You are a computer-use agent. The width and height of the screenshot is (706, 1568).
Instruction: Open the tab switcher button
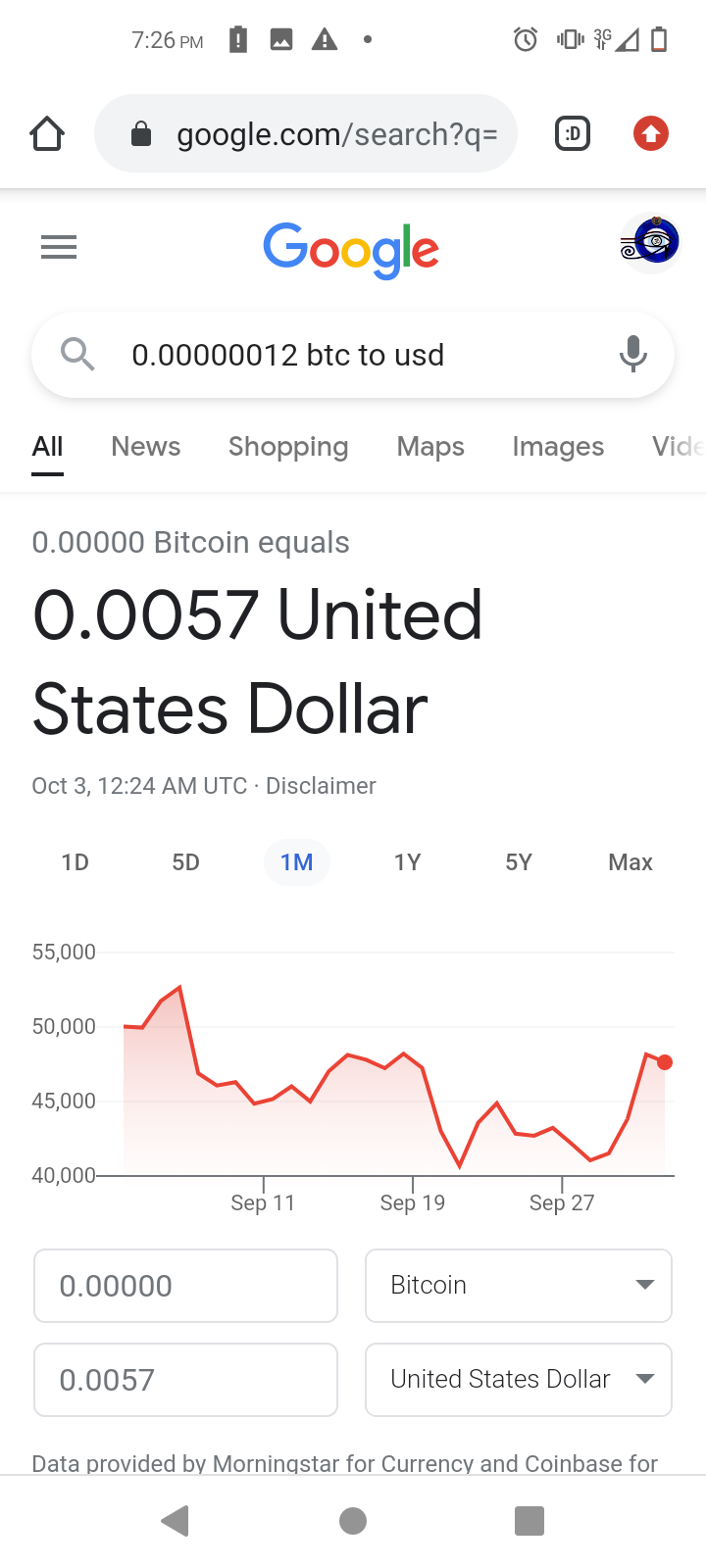tap(573, 133)
